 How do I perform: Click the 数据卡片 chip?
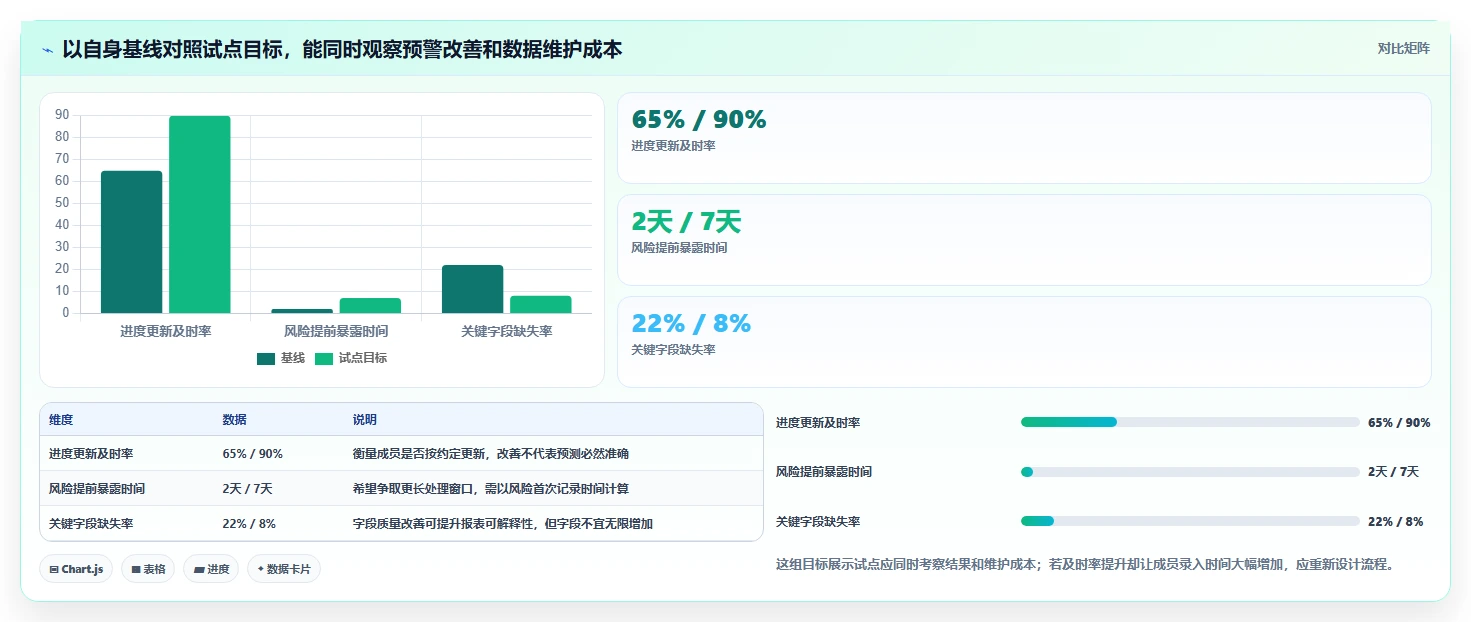284,569
